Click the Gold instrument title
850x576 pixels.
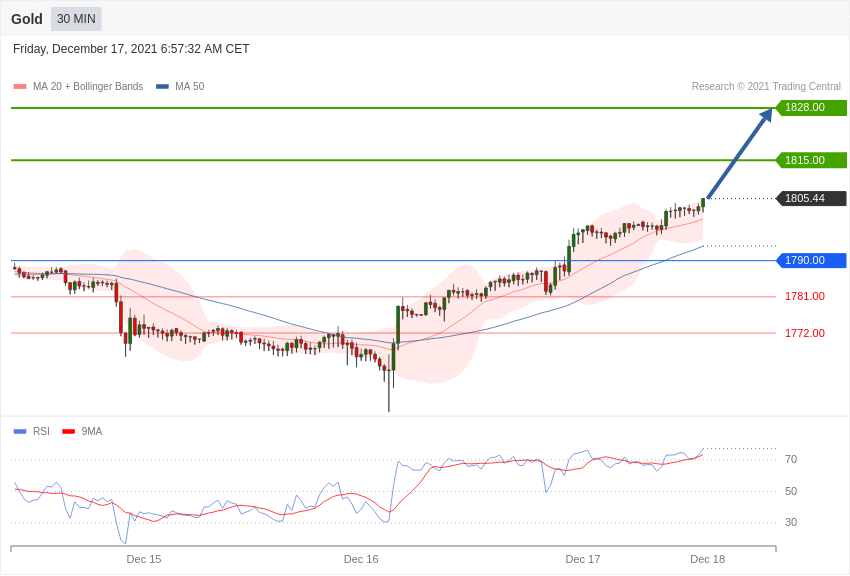coord(27,19)
